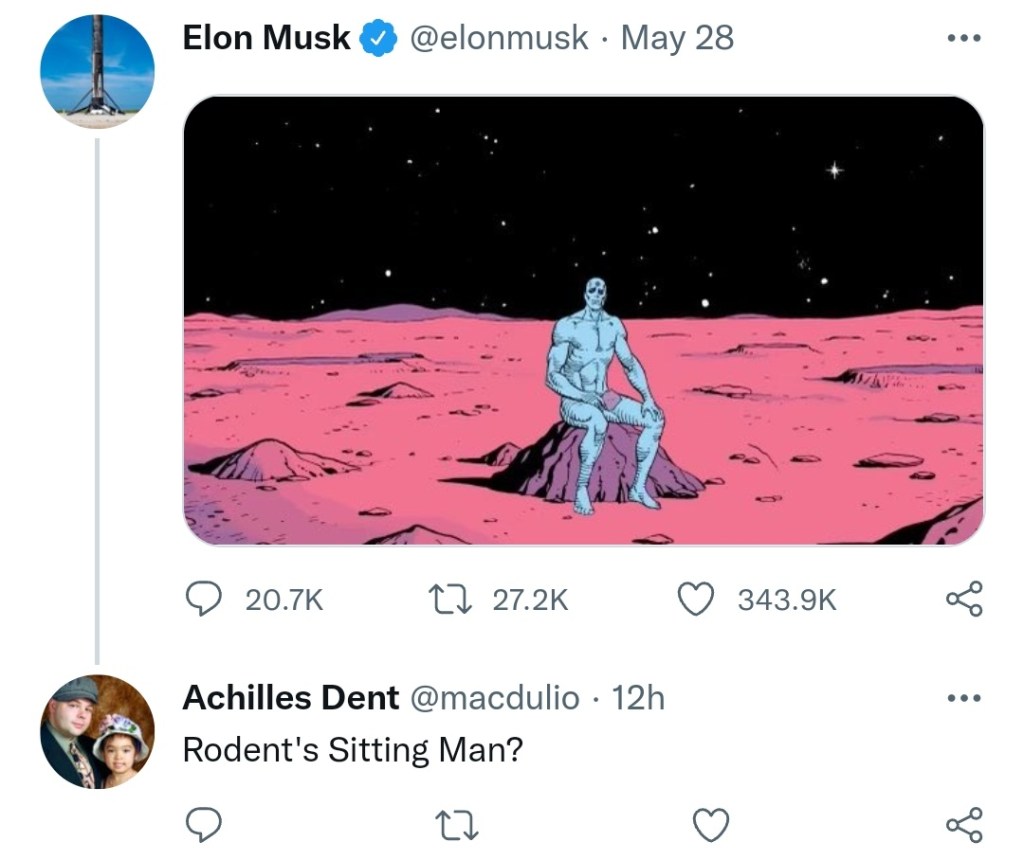Open more options on Achilles Dent's reply
Screen dimensions: 1024x860
(x=964, y=697)
